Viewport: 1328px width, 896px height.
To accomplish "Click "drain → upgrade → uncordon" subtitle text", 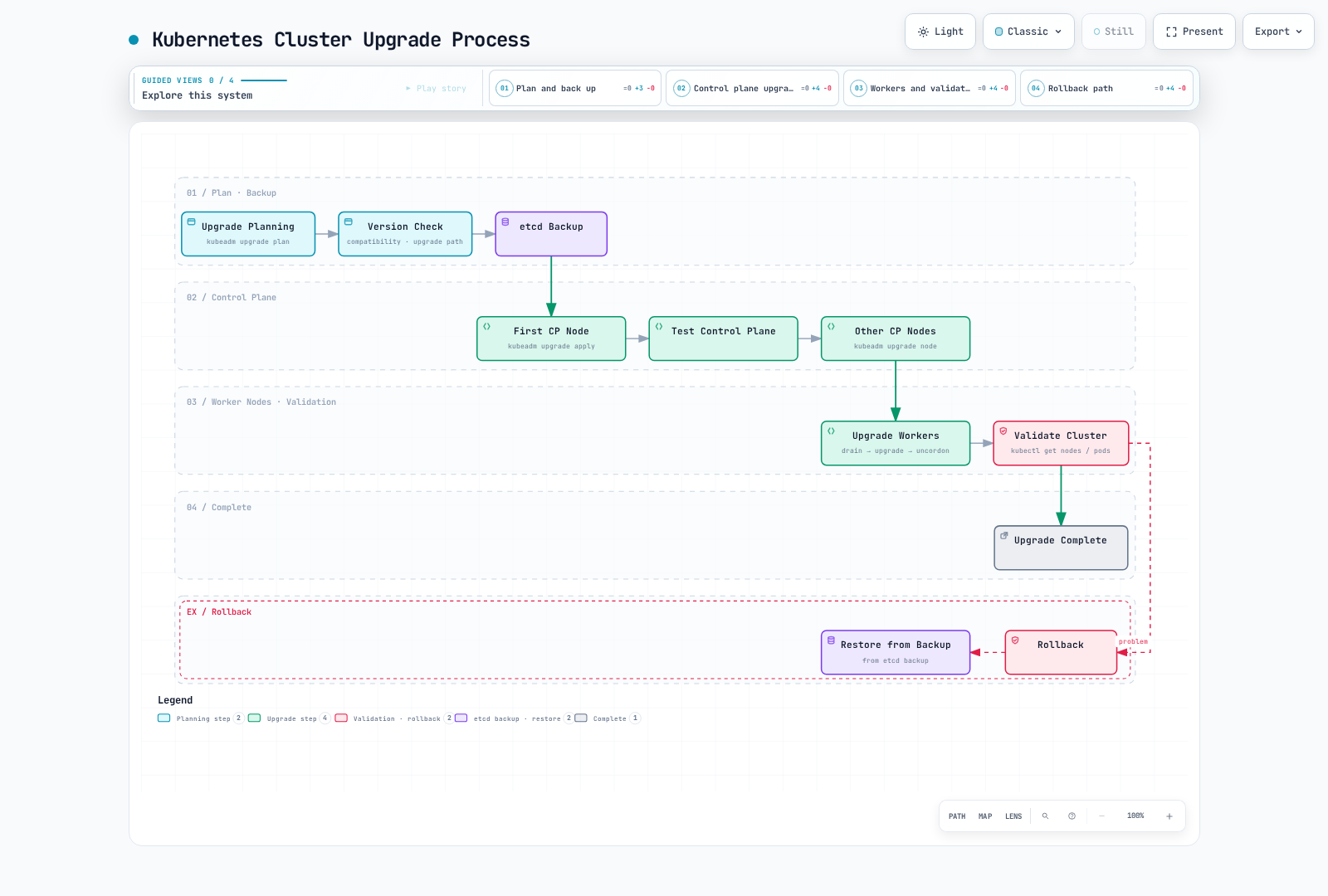I will coord(896,451).
